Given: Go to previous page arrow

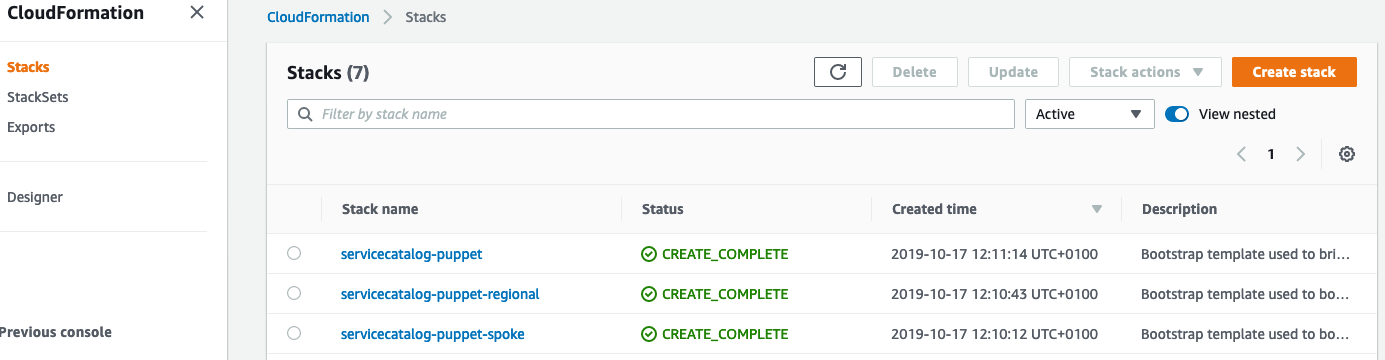Looking at the screenshot, I should pyautogui.click(x=1241, y=154).
